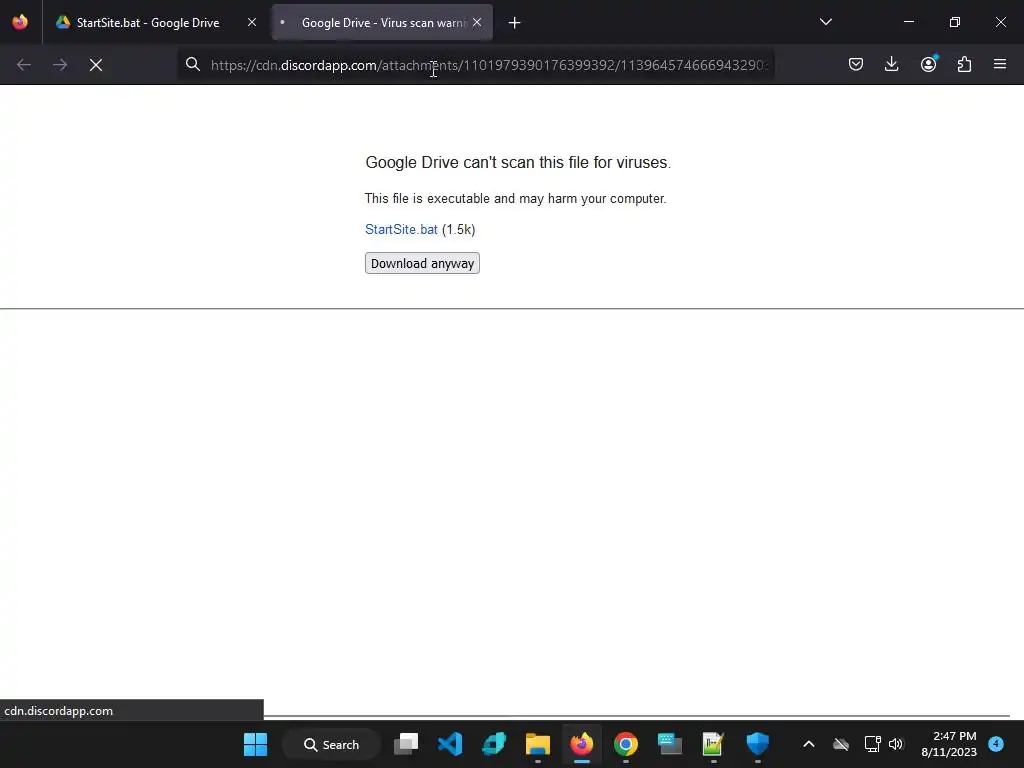The image size is (1024, 768).
Task: Click the OneDrive cloud tray icon
Action: tap(841, 744)
